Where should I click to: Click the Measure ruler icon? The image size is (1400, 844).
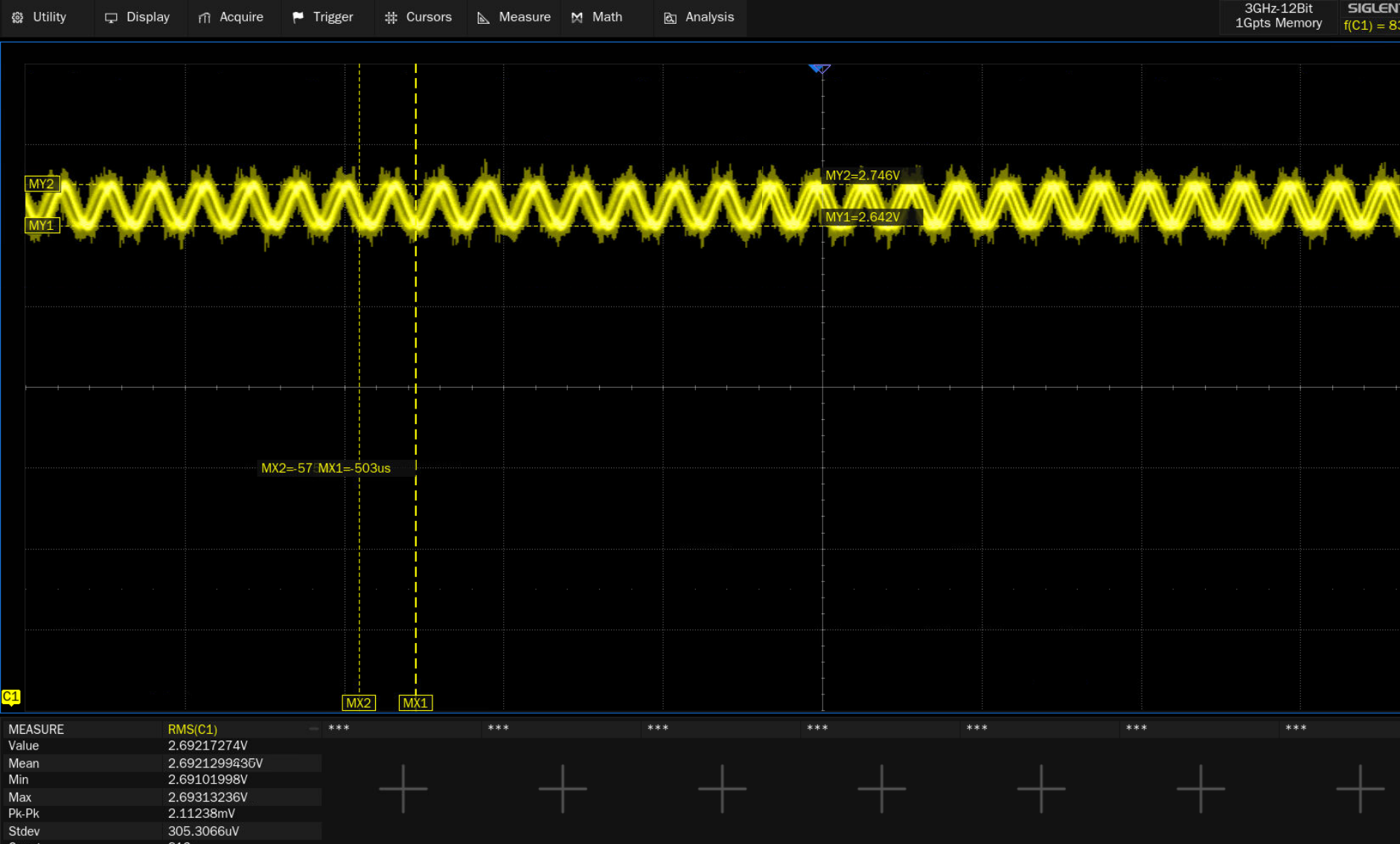[484, 18]
